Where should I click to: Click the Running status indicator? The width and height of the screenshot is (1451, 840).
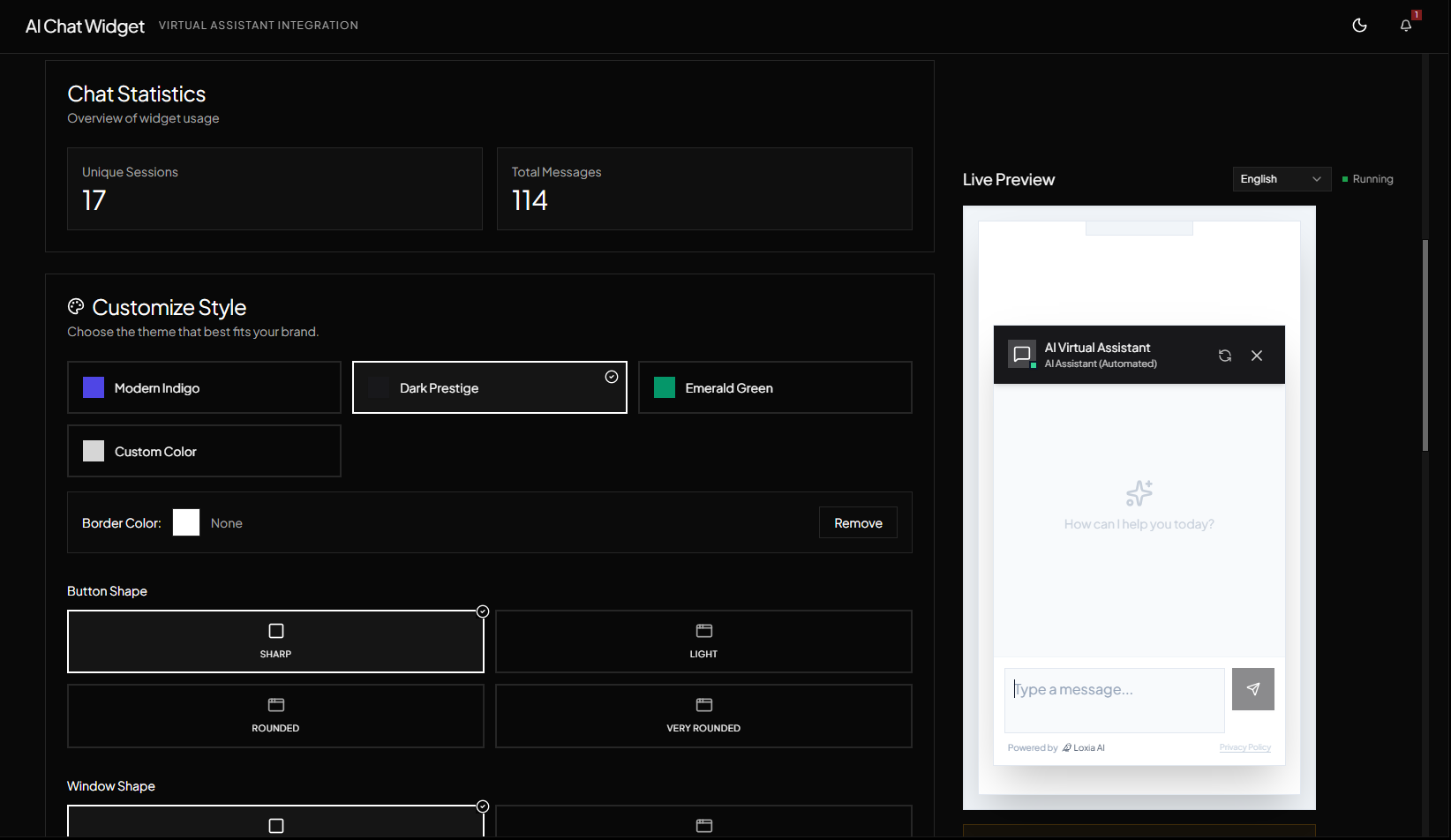(1367, 179)
